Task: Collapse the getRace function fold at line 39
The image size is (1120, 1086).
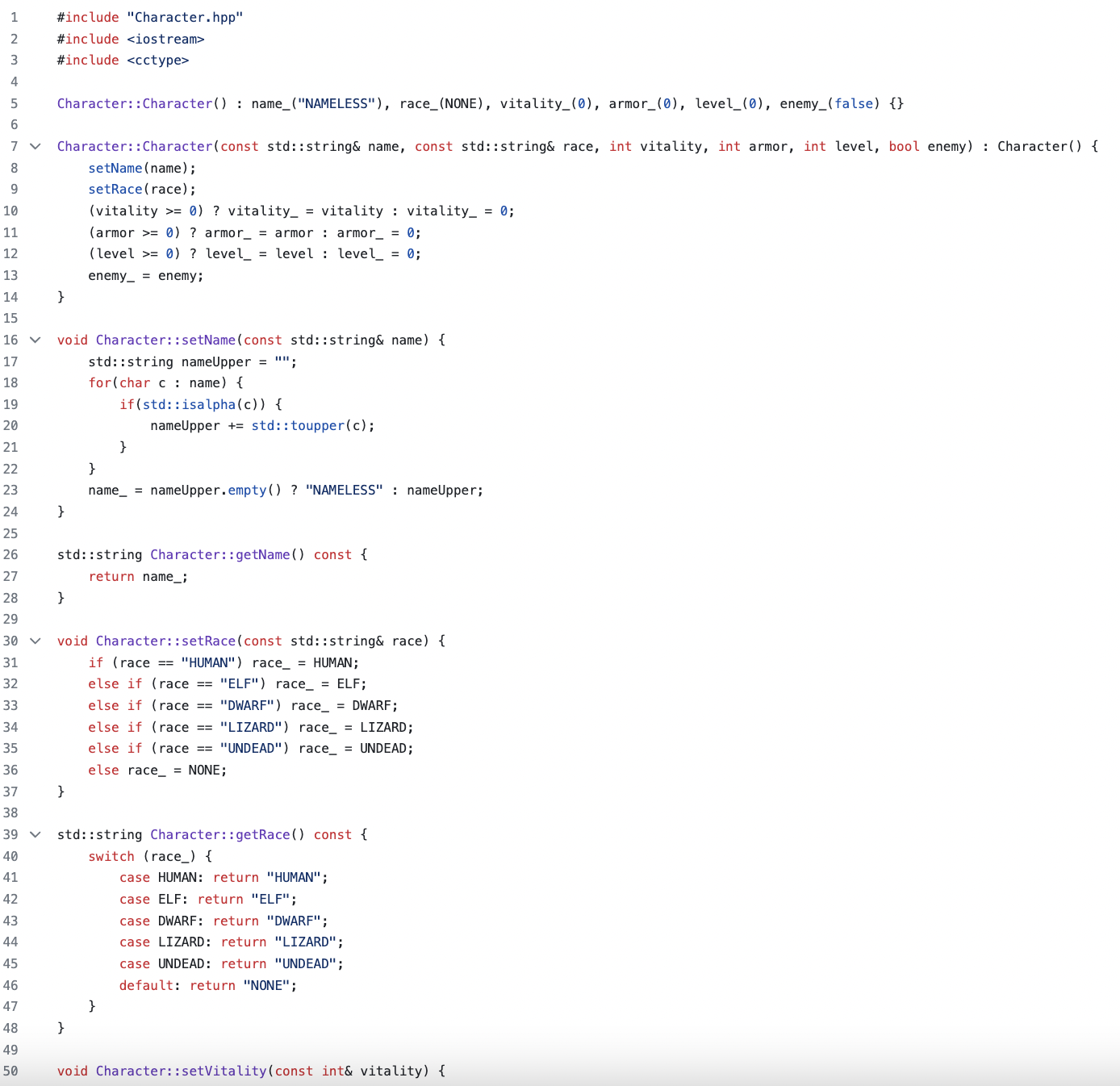Action: pyautogui.click(x=36, y=835)
